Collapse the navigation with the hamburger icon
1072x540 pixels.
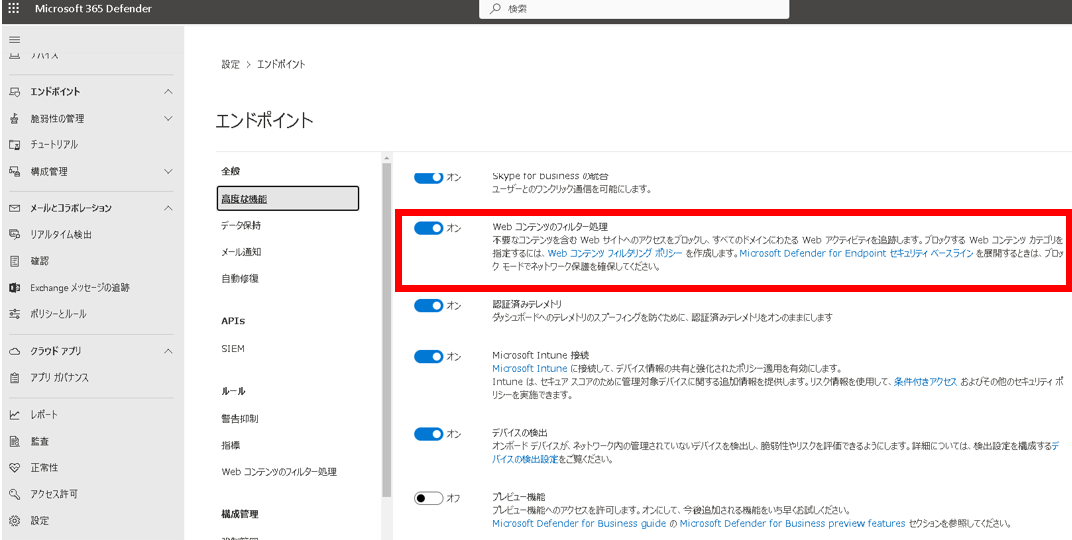tap(14, 40)
